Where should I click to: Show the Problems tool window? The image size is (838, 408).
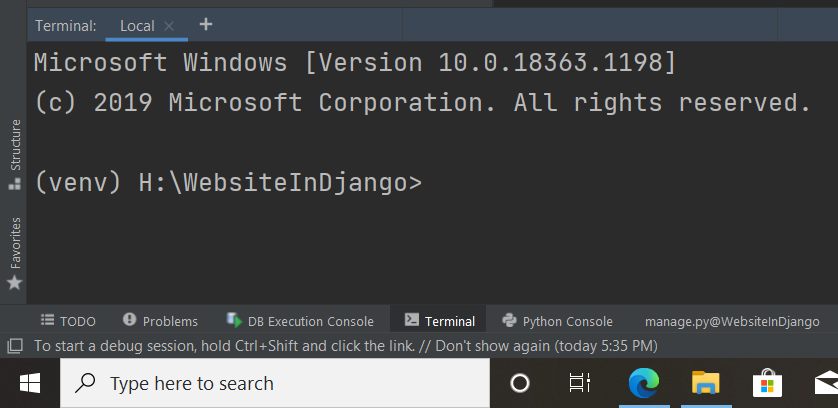coord(160,321)
